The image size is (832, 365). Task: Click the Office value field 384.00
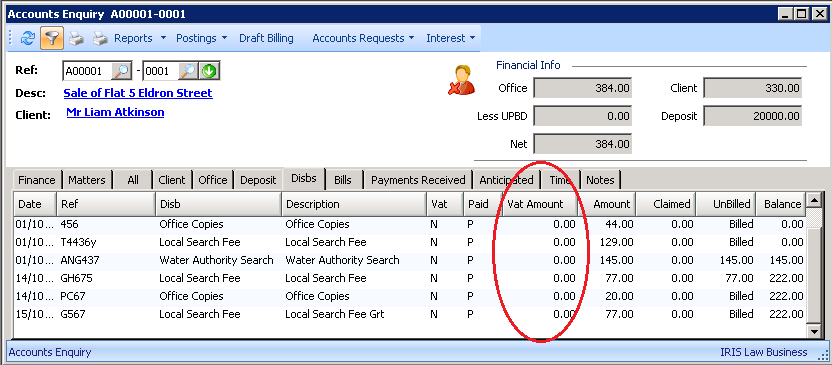(583, 89)
